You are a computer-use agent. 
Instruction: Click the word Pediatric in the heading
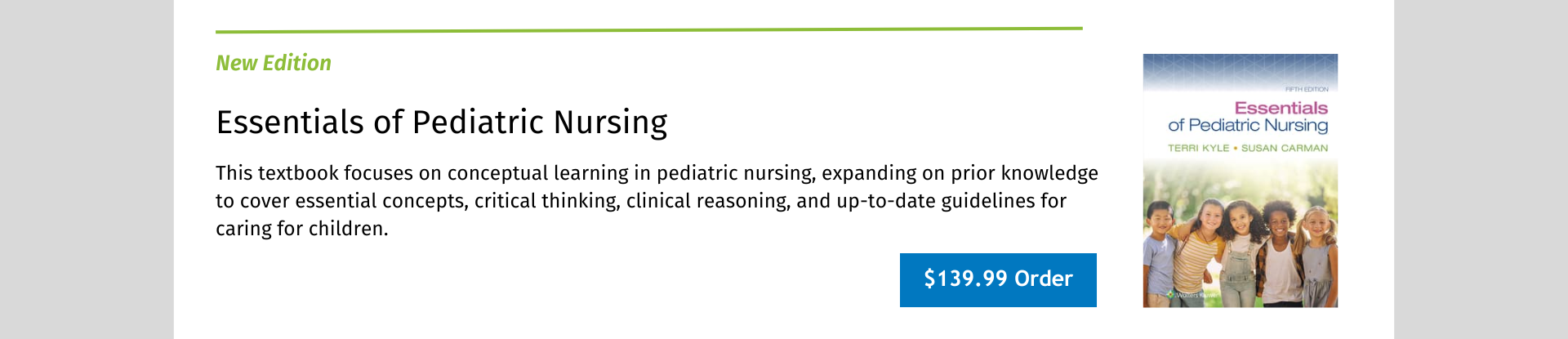click(x=478, y=123)
